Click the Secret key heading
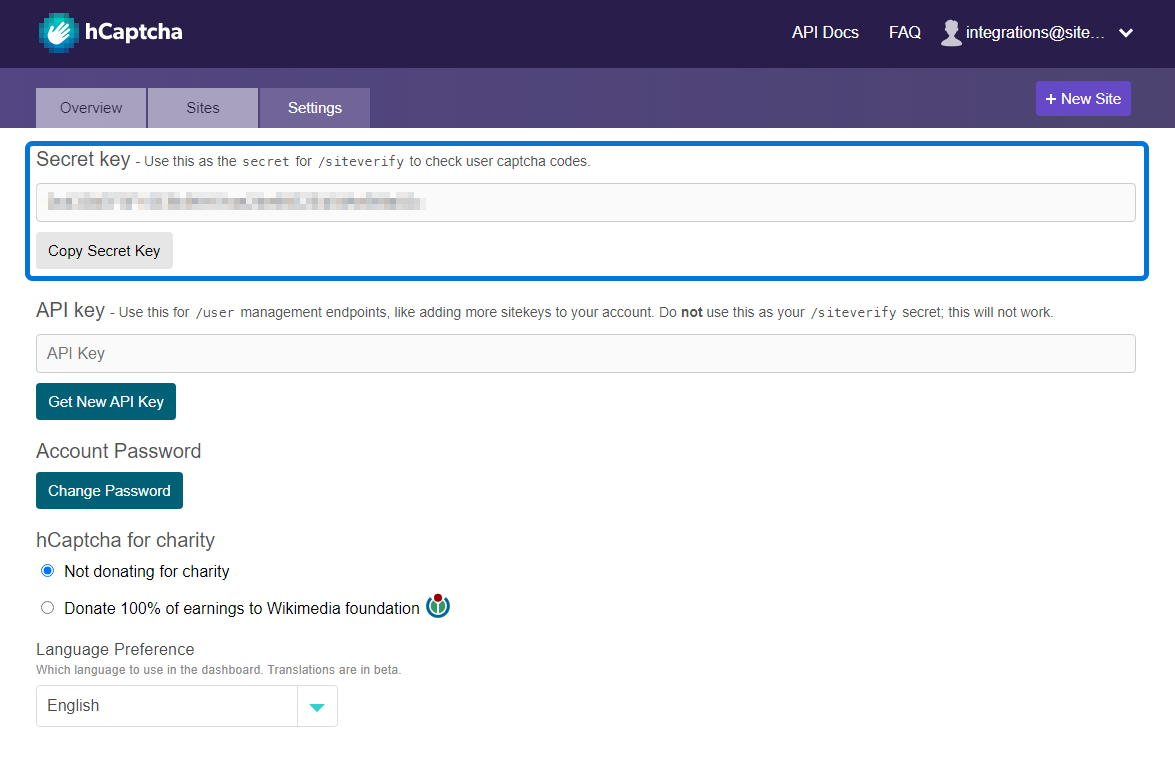This screenshot has width=1175, height=762. point(83,160)
